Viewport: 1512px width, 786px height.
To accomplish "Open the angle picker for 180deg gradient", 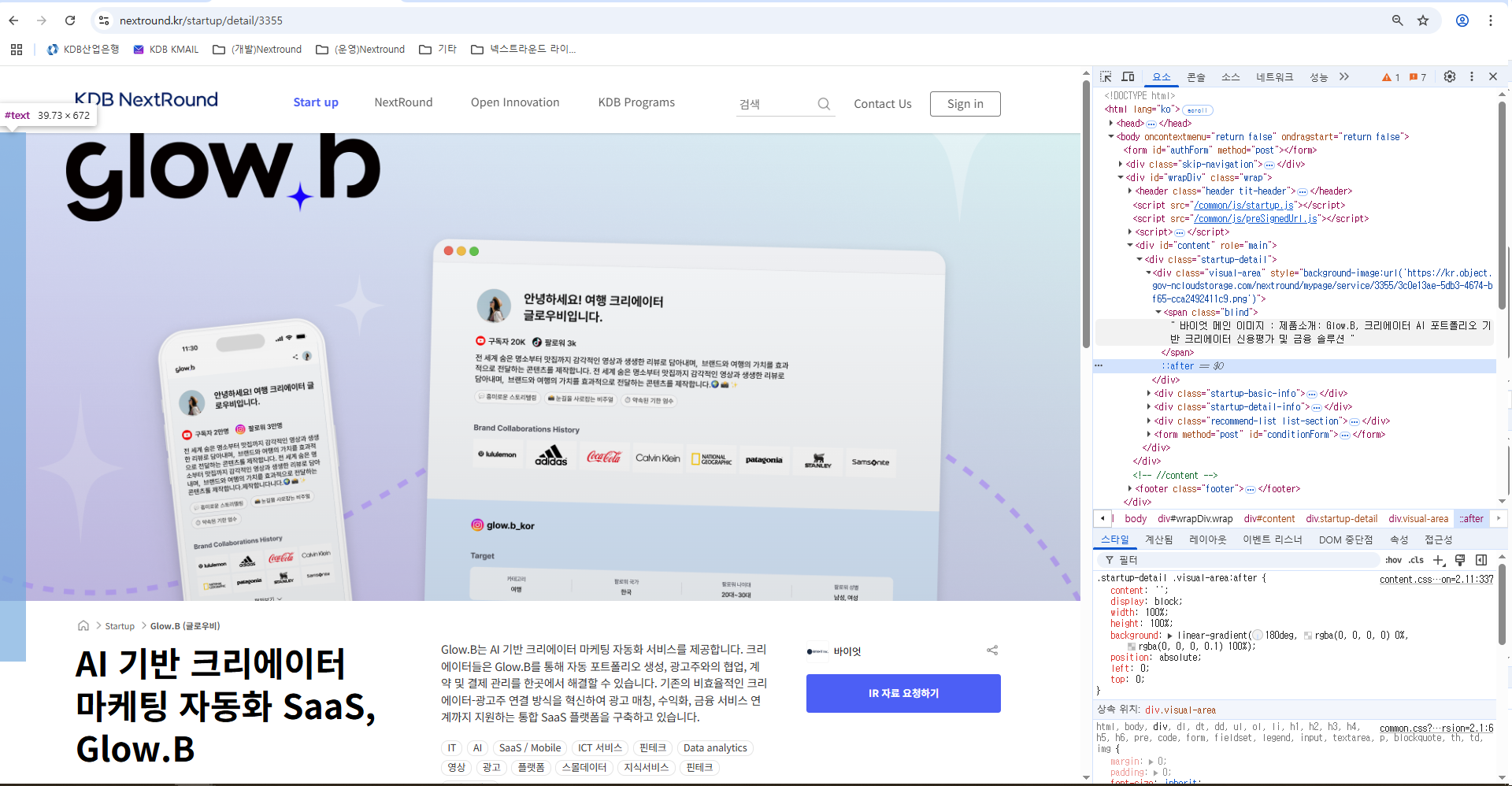I will pyautogui.click(x=1257, y=636).
